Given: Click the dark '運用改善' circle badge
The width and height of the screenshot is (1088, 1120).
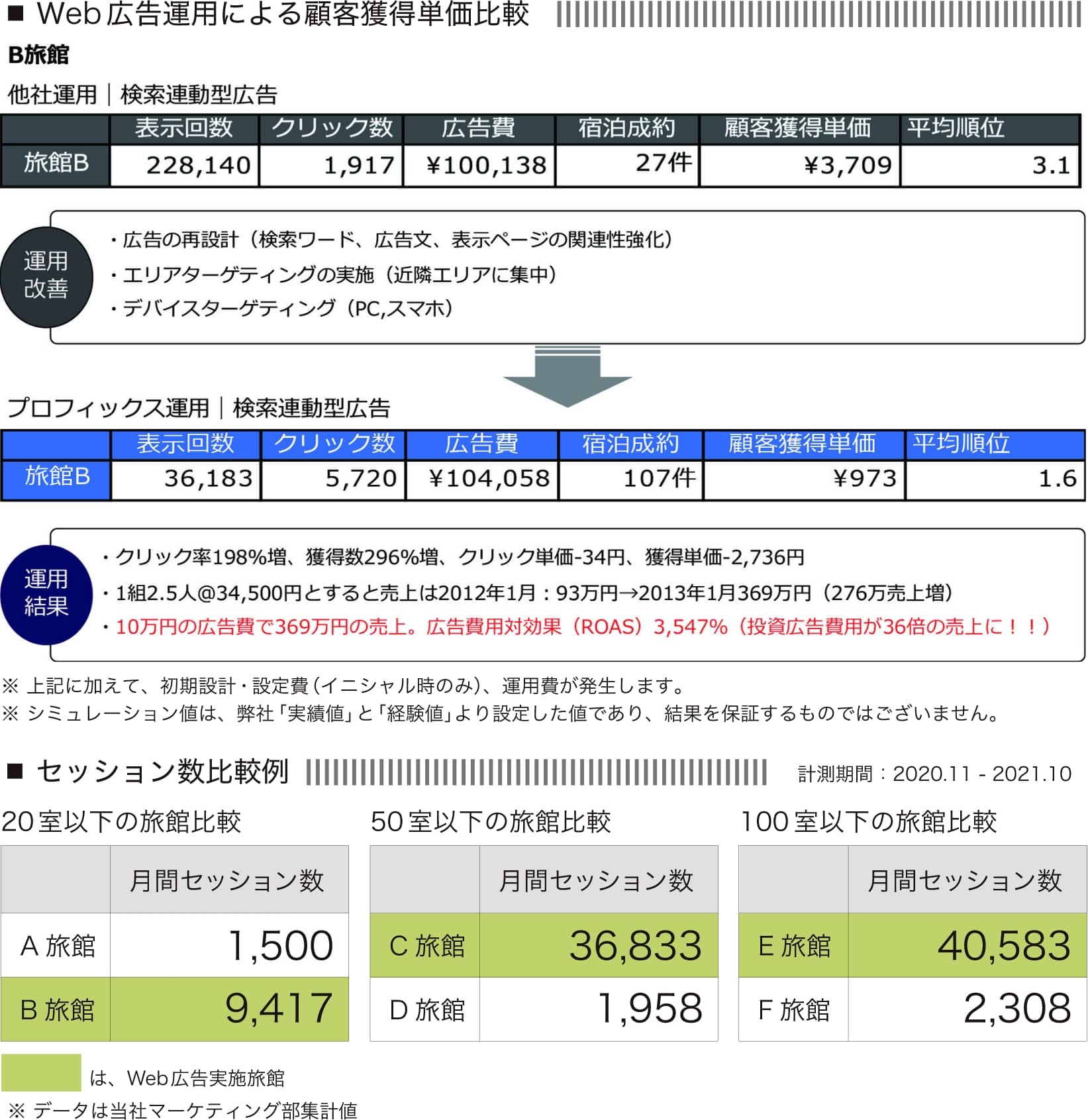Looking at the screenshot, I should (x=46, y=276).
